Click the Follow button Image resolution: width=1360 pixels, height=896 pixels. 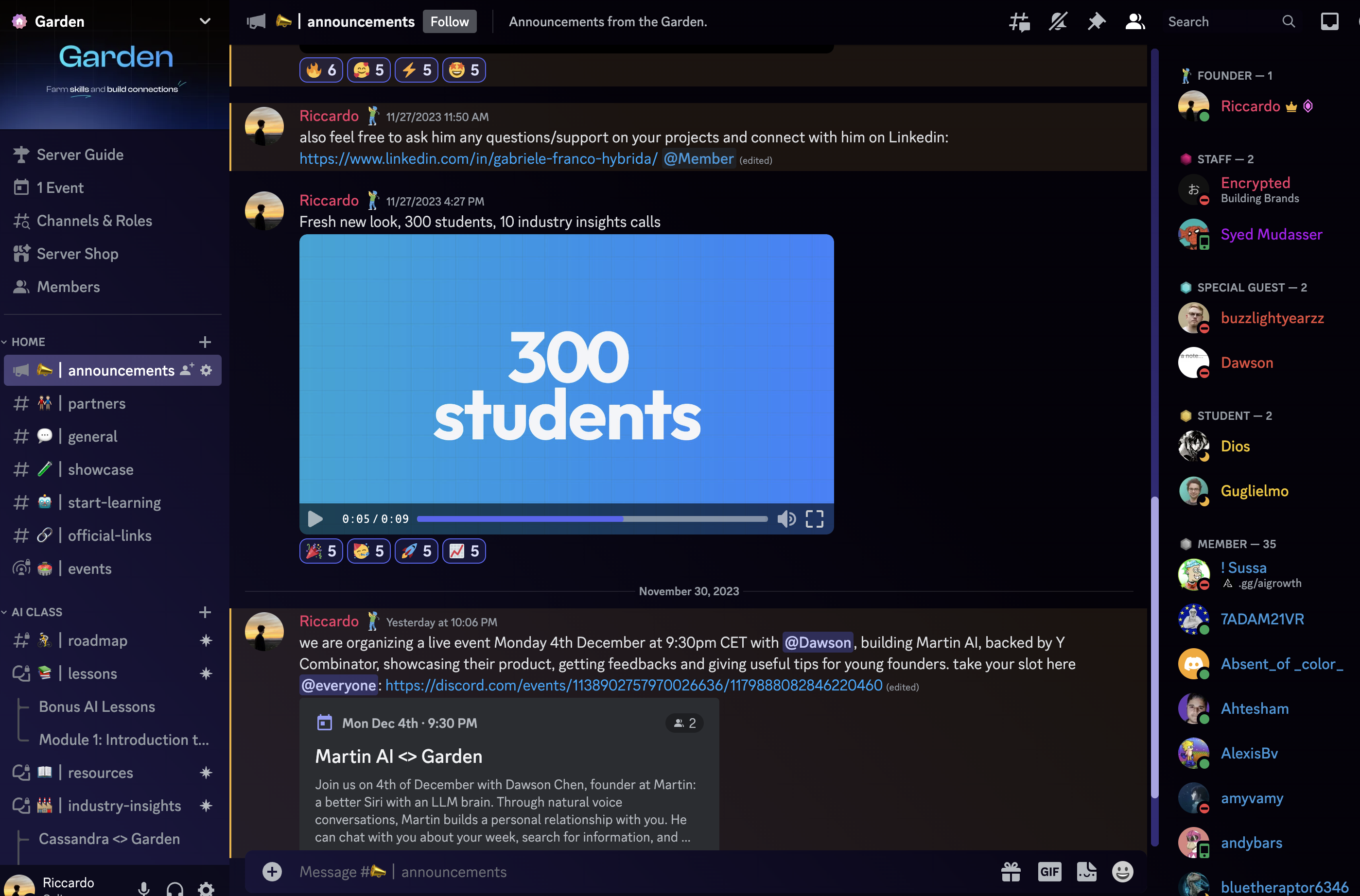[x=449, y=22]
